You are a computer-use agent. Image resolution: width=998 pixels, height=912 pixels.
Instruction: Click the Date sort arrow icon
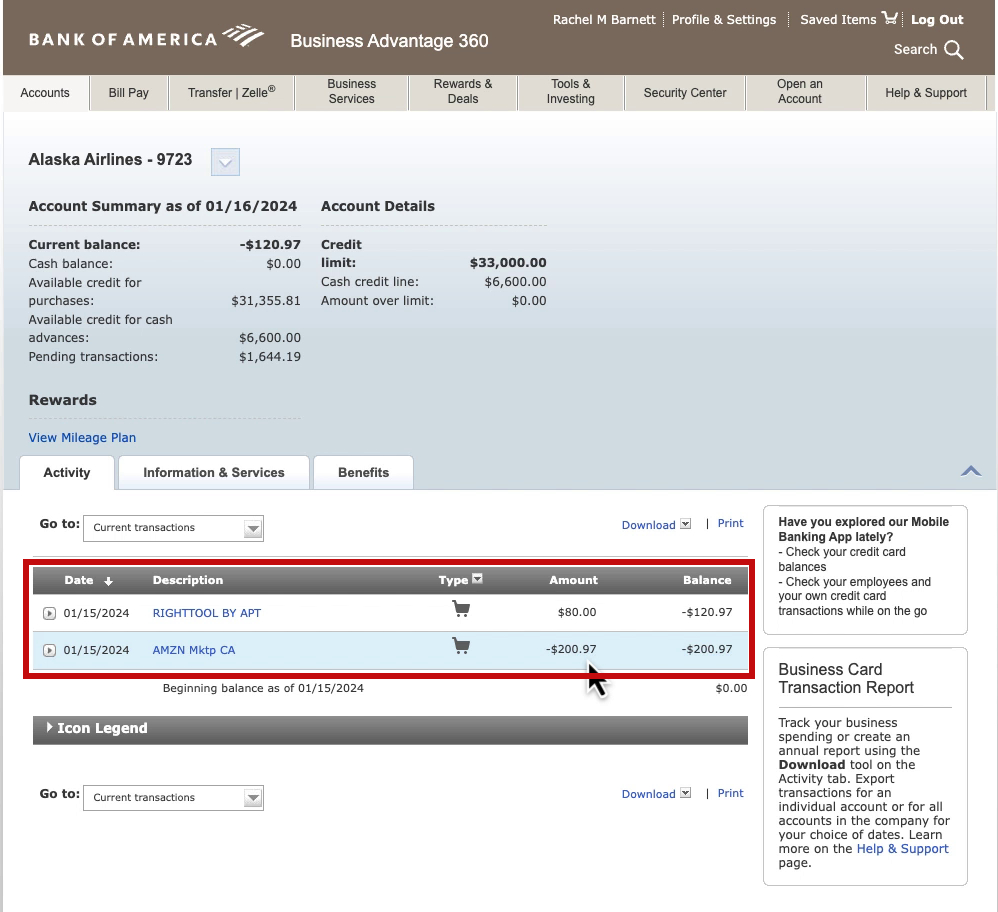108,581
